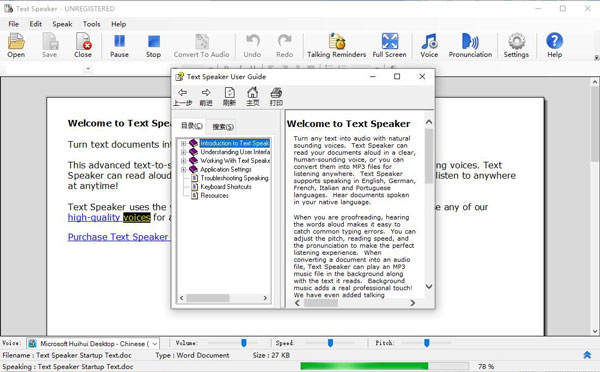The width and height of the screenshot is (600, 372).
Task: Go to User Guide home page (主页)
Action: (x=253, y=97)
